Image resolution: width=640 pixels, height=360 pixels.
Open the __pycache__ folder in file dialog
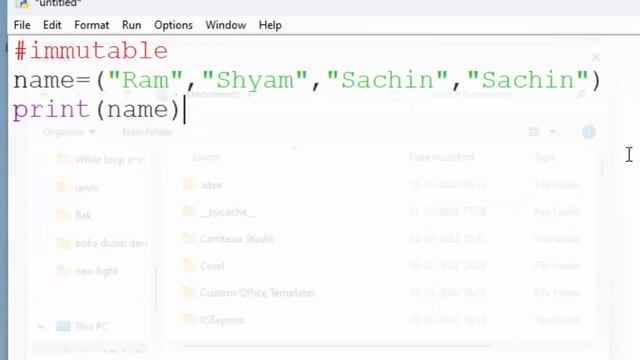pyautogui.click(x=219, y=212)
